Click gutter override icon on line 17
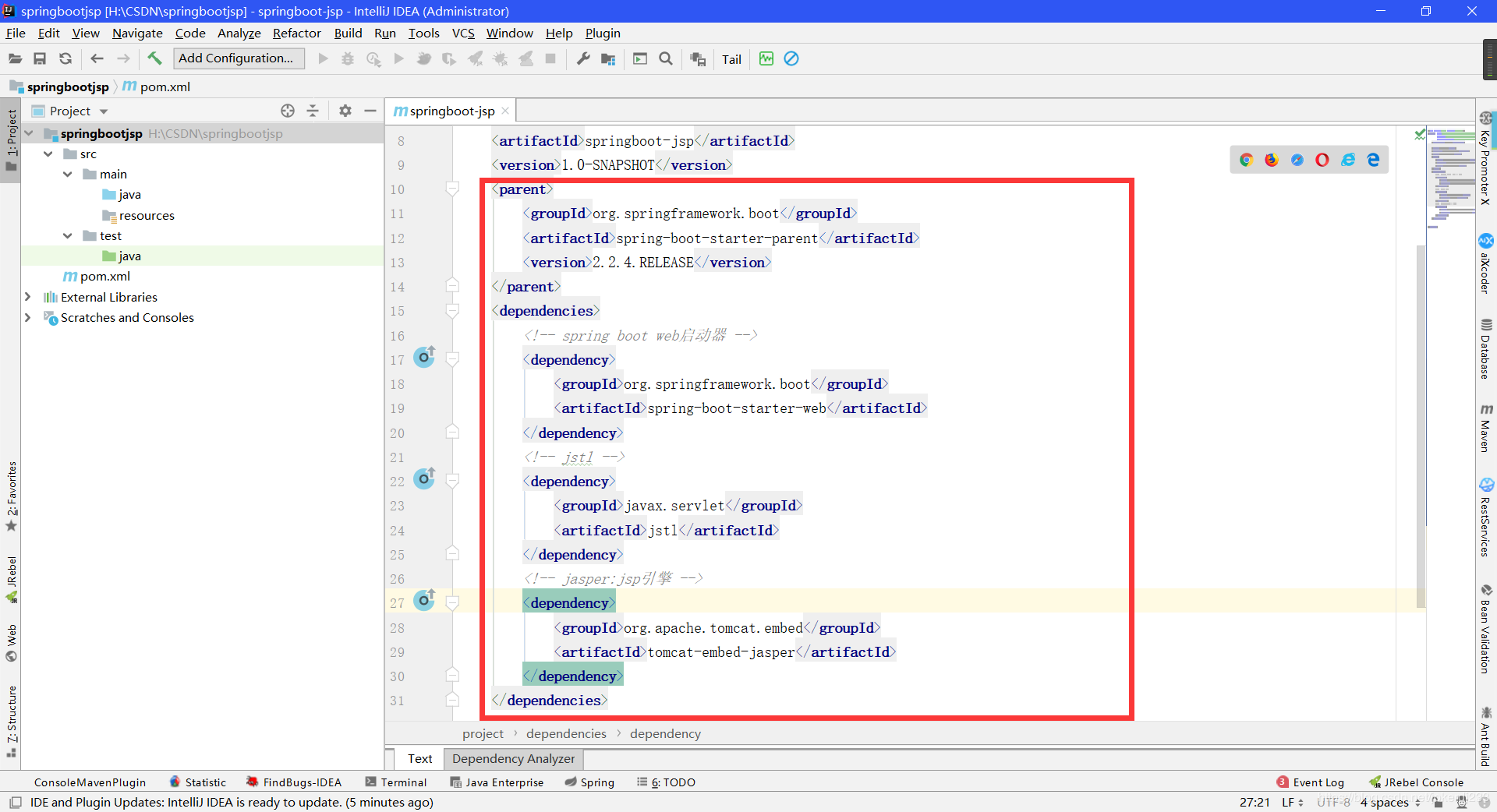The width and height of the screenshot is (1497, 812). 424,357
